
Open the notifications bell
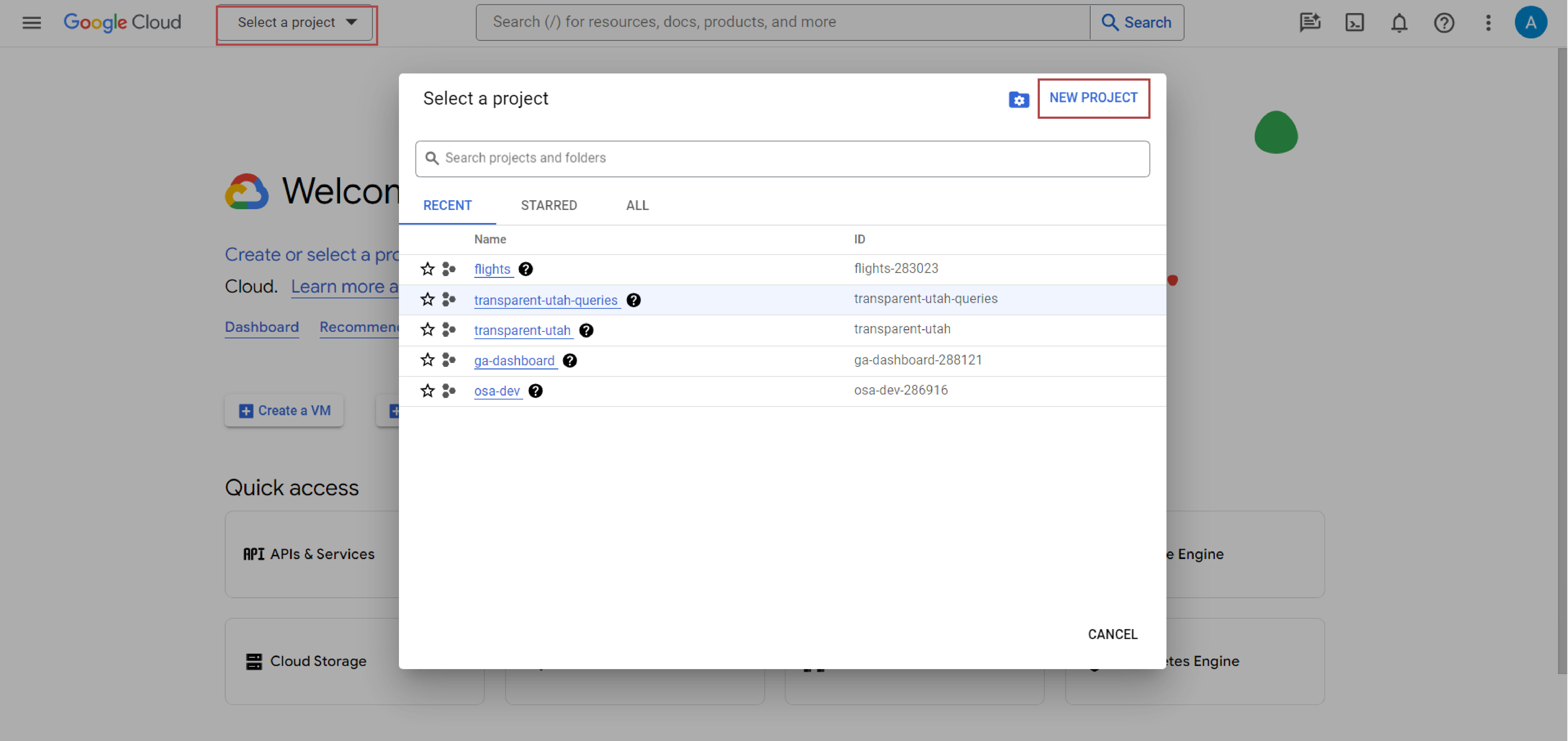point(1399,22)
